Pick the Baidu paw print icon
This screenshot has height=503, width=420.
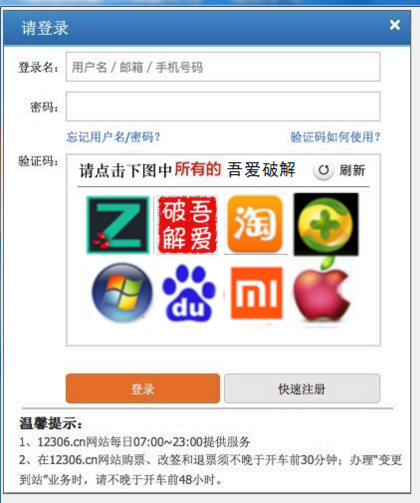pyautogui.click(x=188, y=293)
